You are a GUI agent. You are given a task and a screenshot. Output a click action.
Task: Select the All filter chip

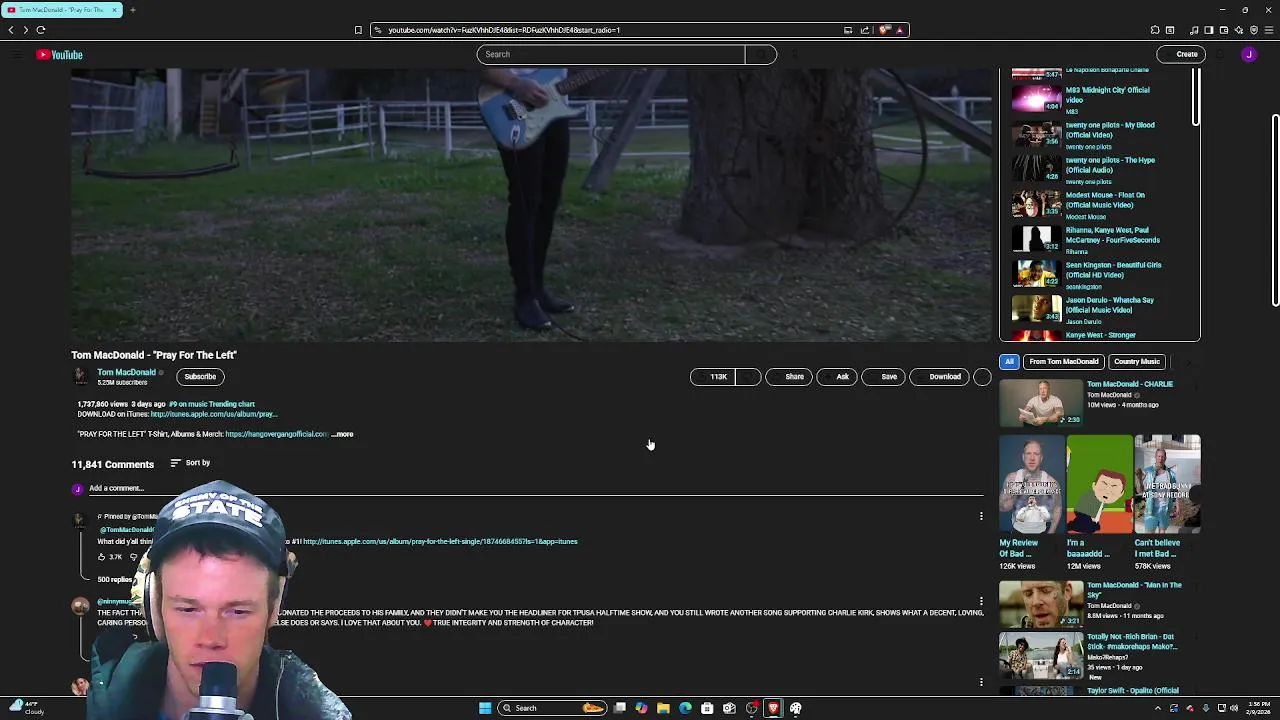click(1009, 362)
